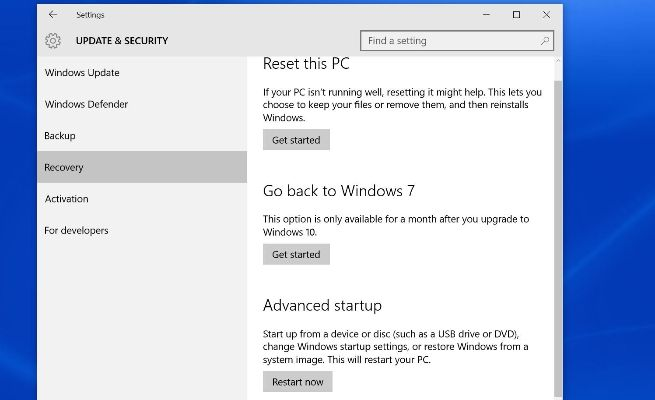Click the back arrow in the title bar
Viewport: 655px width, 400px height.
pos(53,15)
